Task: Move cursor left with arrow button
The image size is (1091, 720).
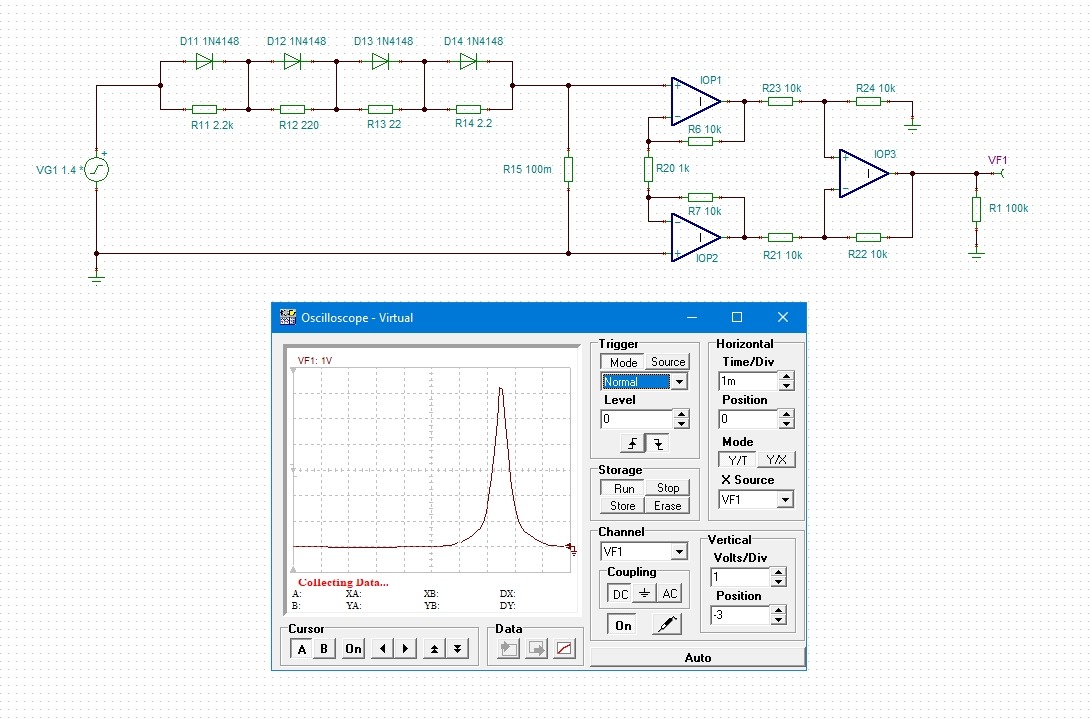Action: [x=382, y=649]
